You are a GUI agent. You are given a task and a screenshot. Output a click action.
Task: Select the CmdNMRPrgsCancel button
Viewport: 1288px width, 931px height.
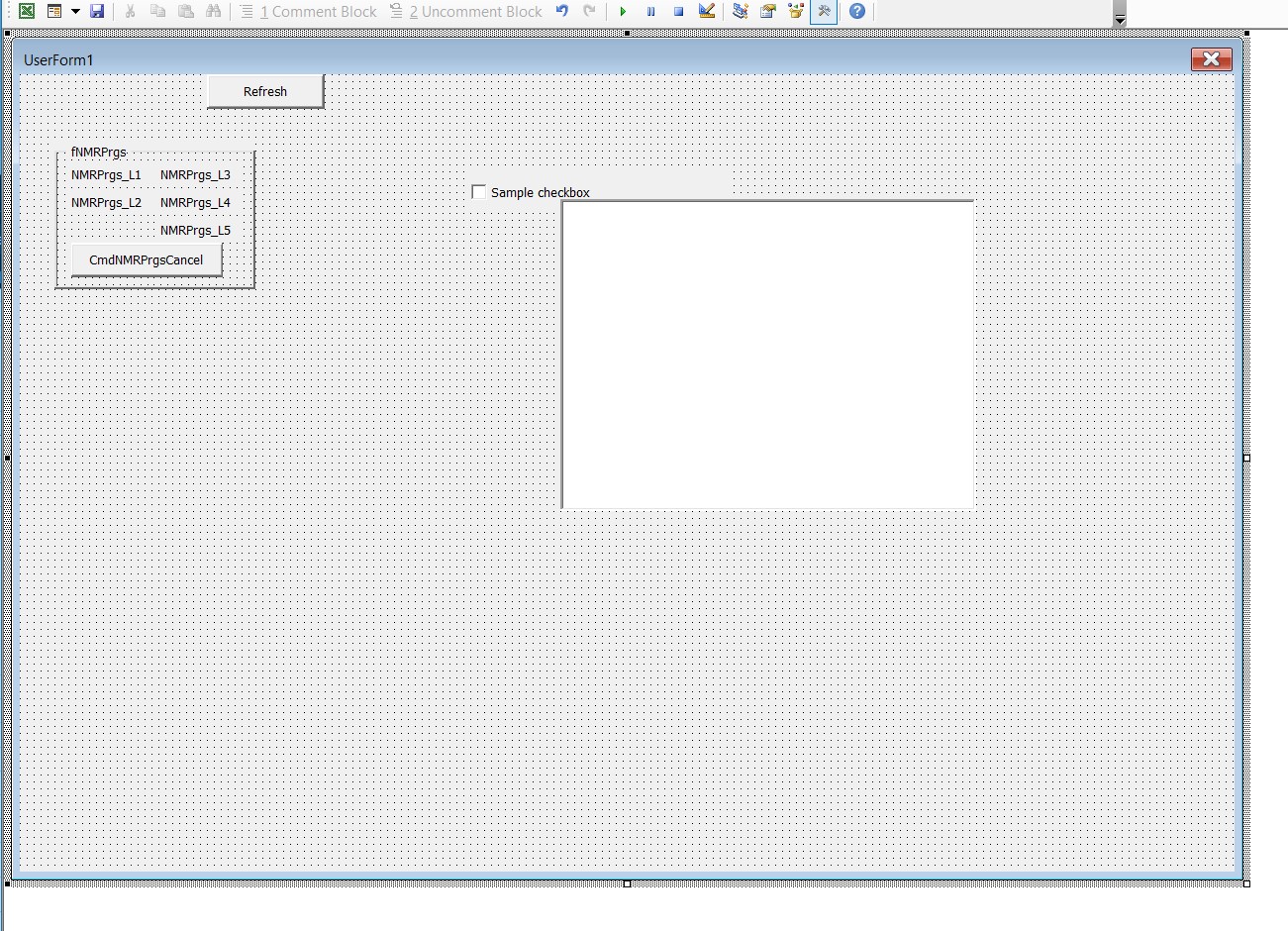[x=147, y=260]
